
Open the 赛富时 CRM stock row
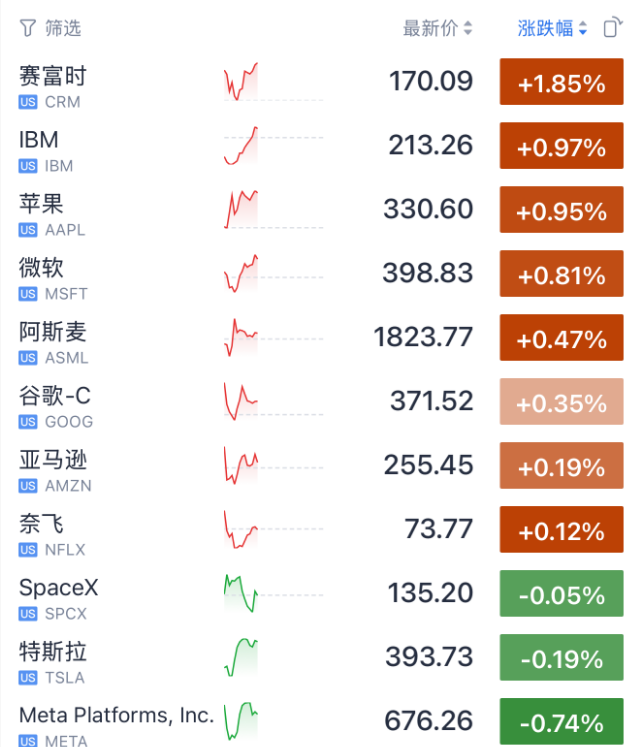point(318,82)
